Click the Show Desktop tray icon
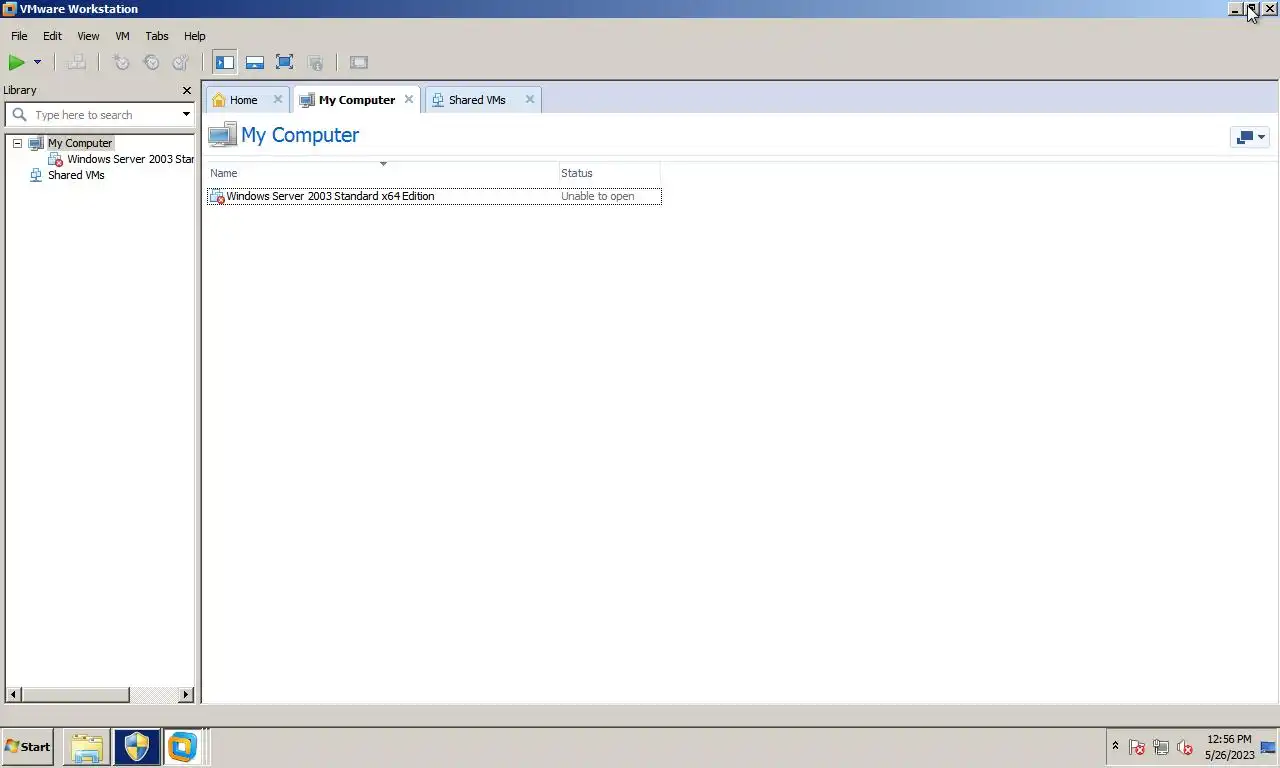The image size is (1280, 768). click(x=1268, y=747)
